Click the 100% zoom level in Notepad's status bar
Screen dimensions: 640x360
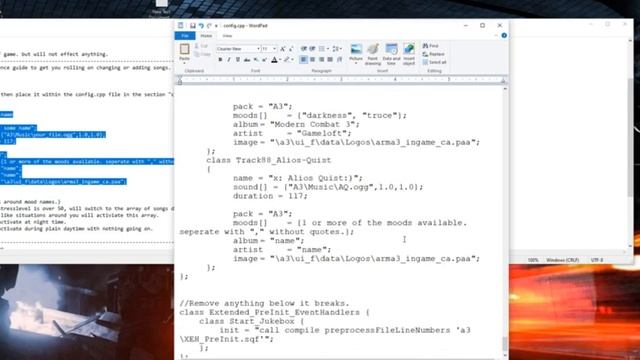pyautogui.click(x=533, y=260)
